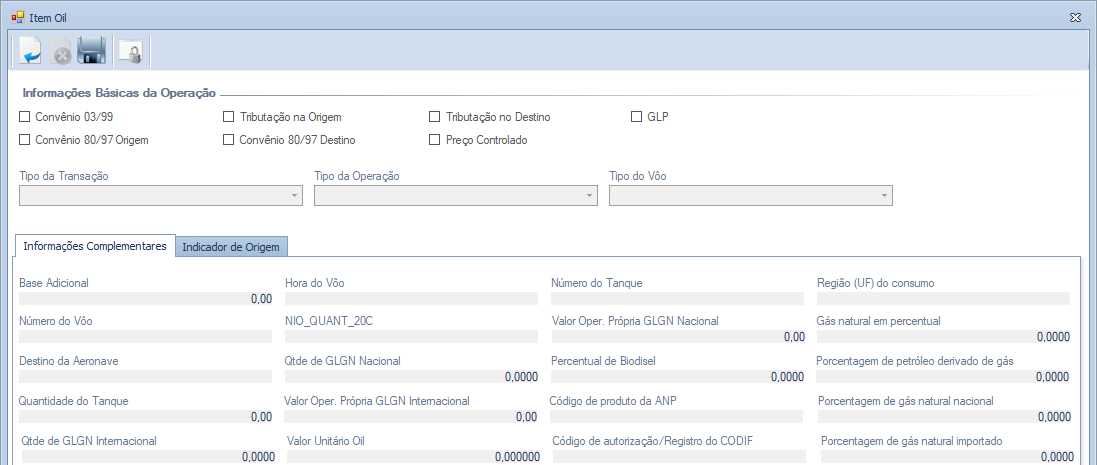
Task: Expand the Tipo da Operação dropdown
Action: pyautogui.click(x=455, y=195)
